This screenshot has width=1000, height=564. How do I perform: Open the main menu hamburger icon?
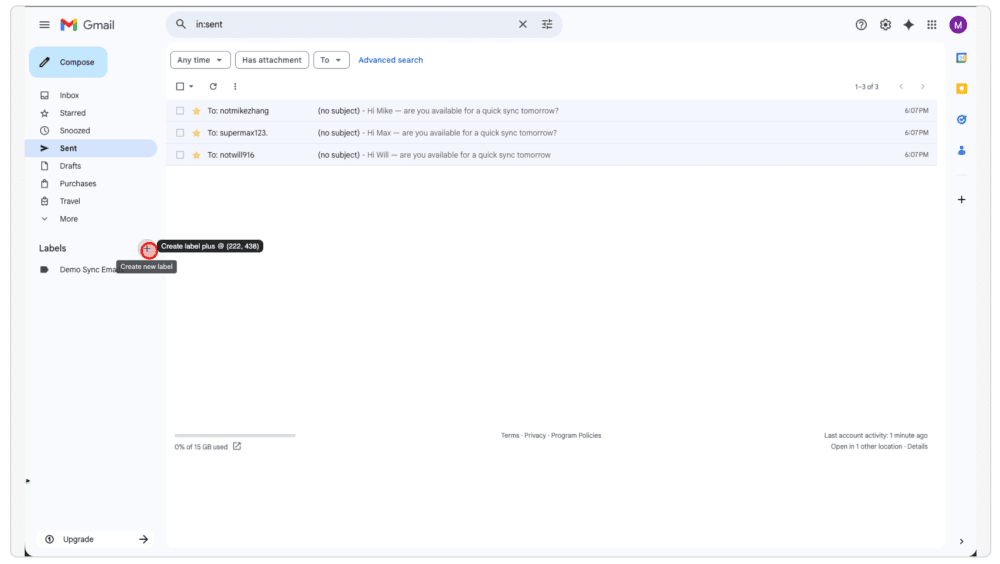point(44,24)
